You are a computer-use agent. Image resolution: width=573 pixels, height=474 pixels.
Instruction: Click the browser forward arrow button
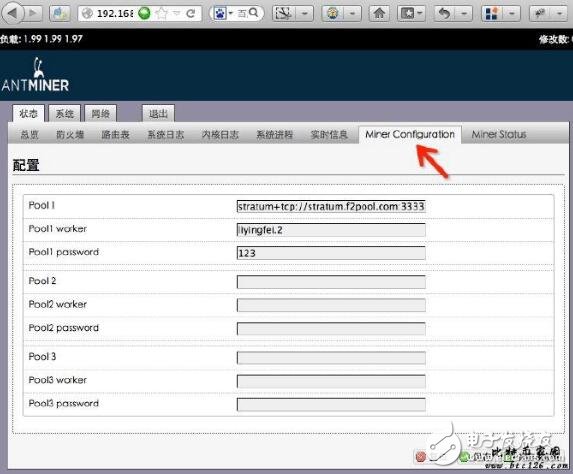point(33,14)
